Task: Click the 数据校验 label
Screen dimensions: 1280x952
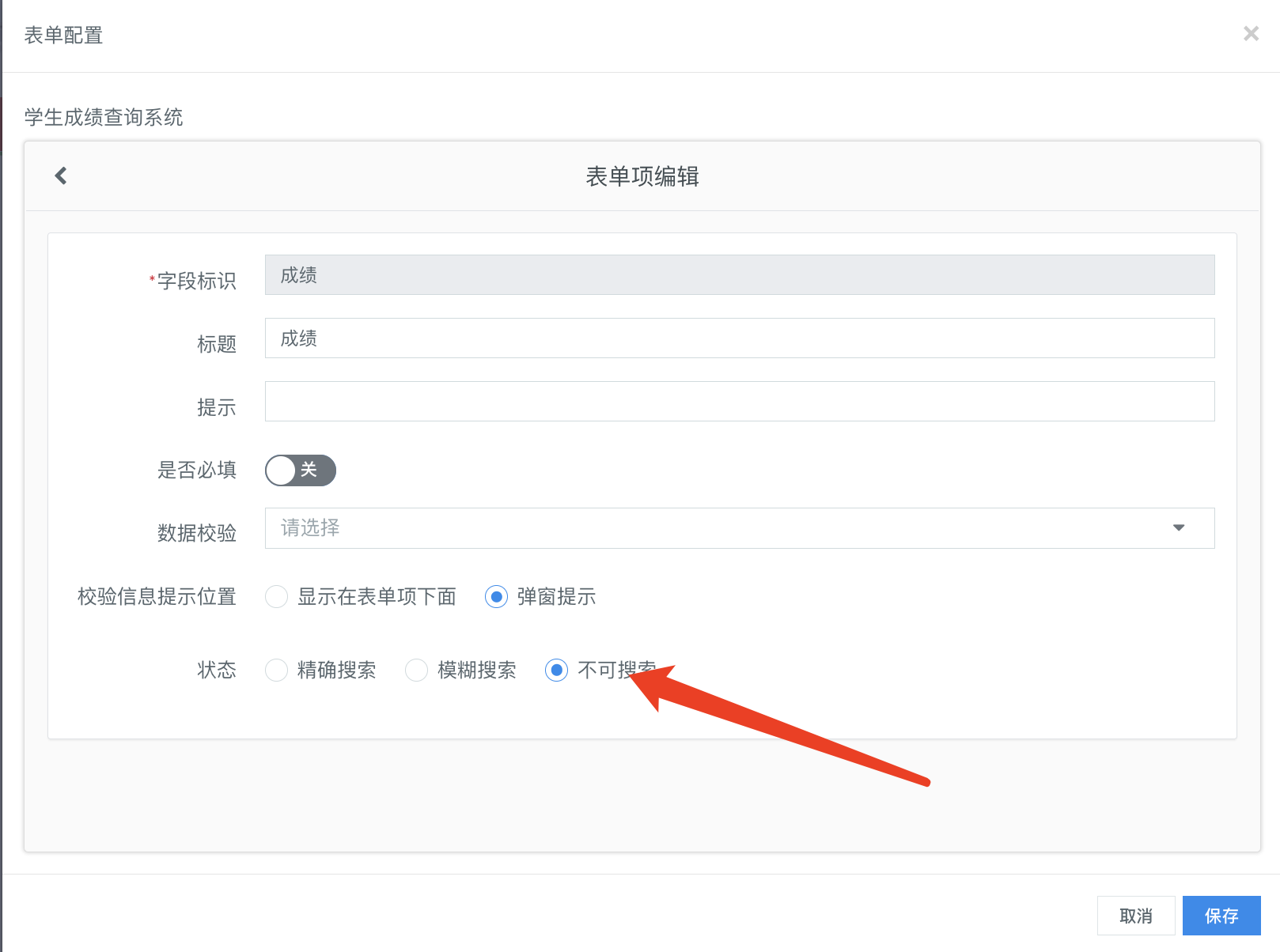Action: pos(197,533)
